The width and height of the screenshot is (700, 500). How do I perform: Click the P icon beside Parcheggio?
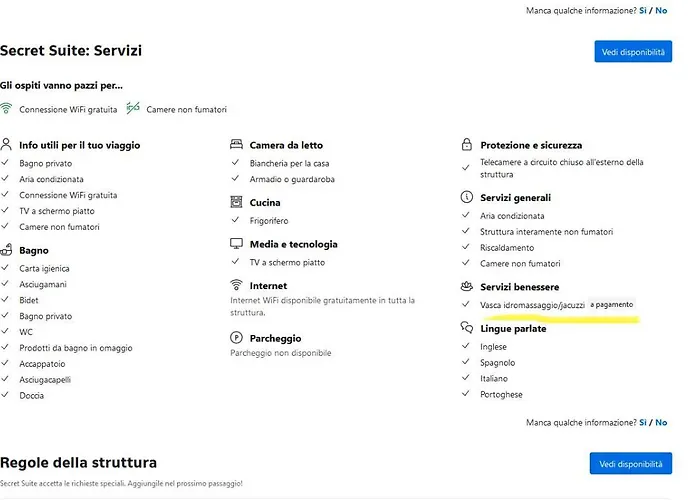pos(237,338)
